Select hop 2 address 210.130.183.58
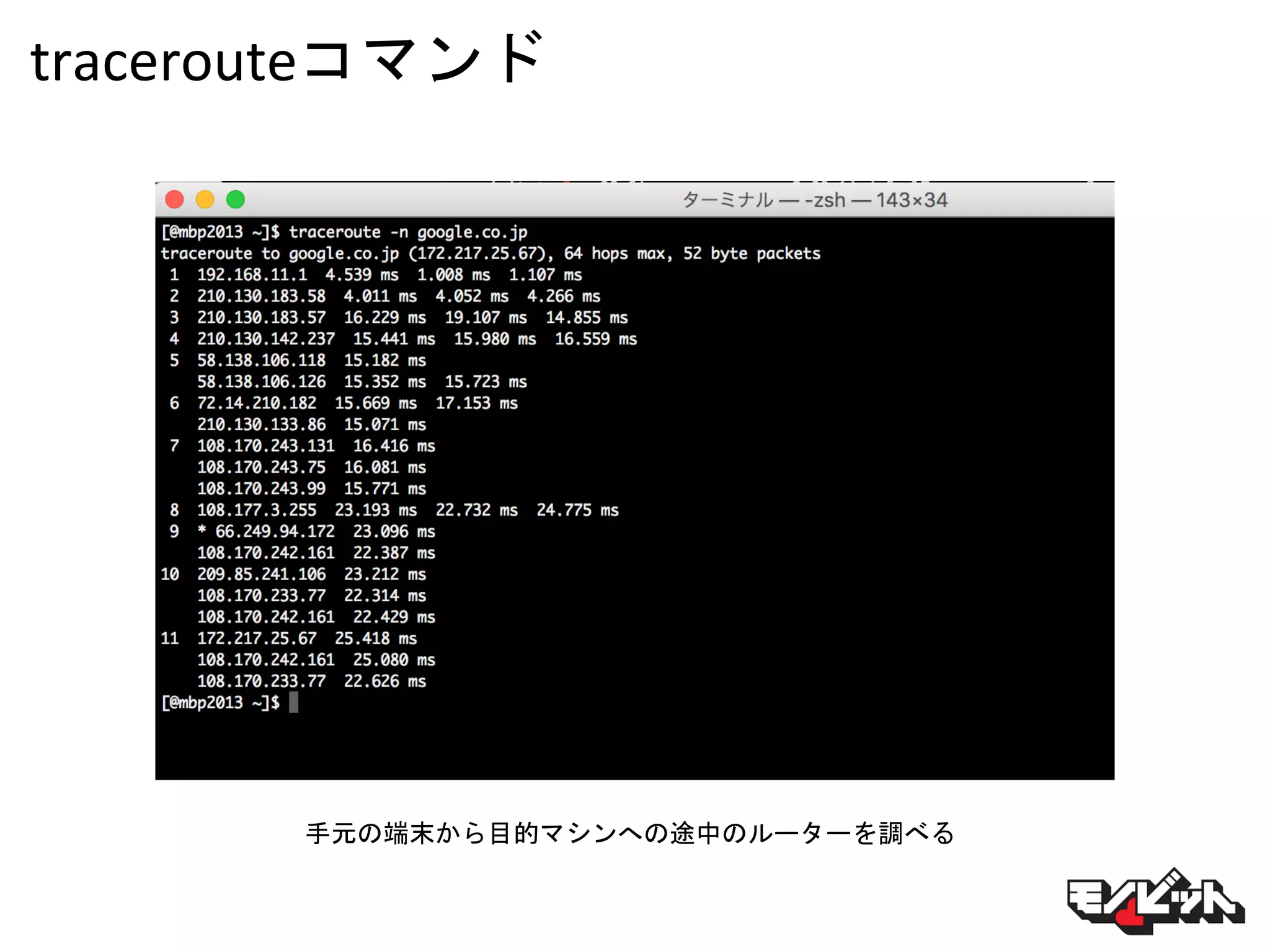Viewport: 1270px width, 952px height. pyautogui.click(x=261, y=296)
